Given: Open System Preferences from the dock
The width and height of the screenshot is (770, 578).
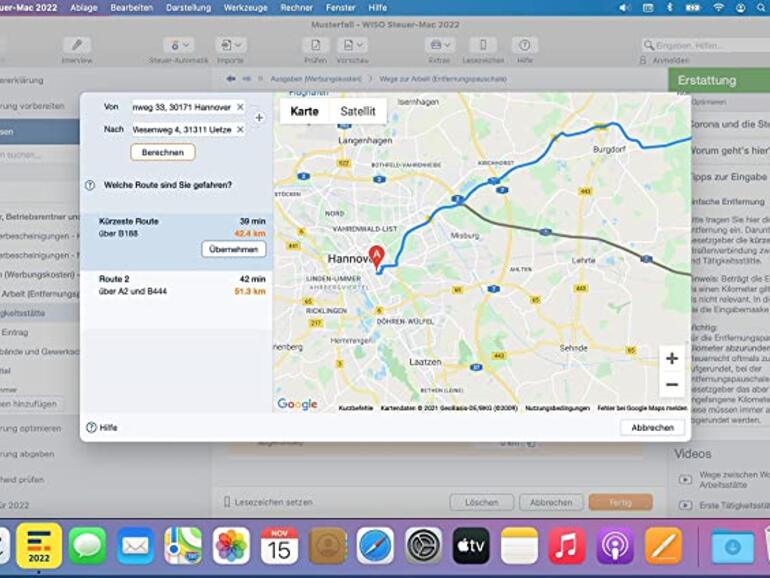Looking at the screenshot, I should 423,545.
